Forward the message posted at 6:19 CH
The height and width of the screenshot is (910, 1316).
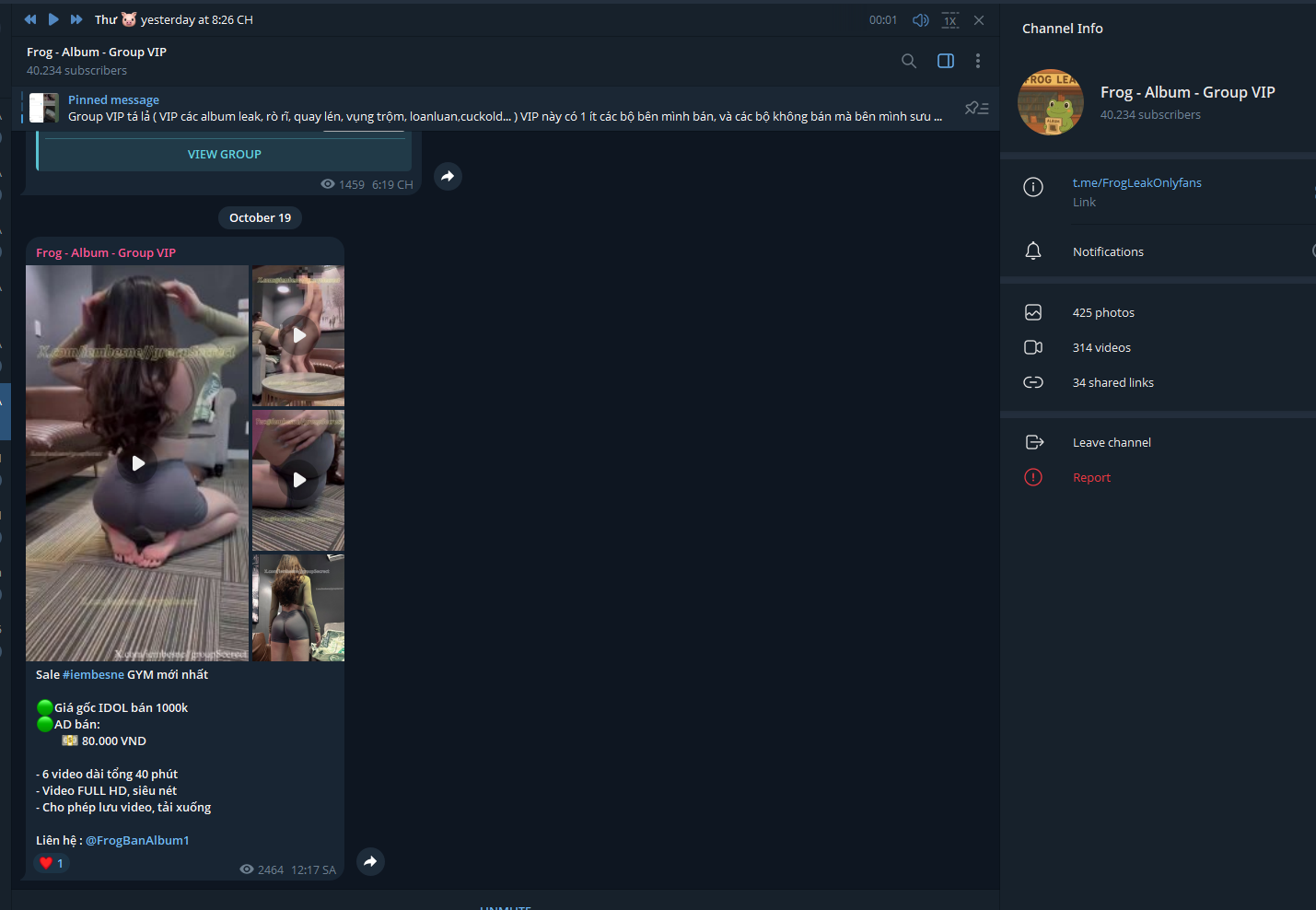pos(448,176)
